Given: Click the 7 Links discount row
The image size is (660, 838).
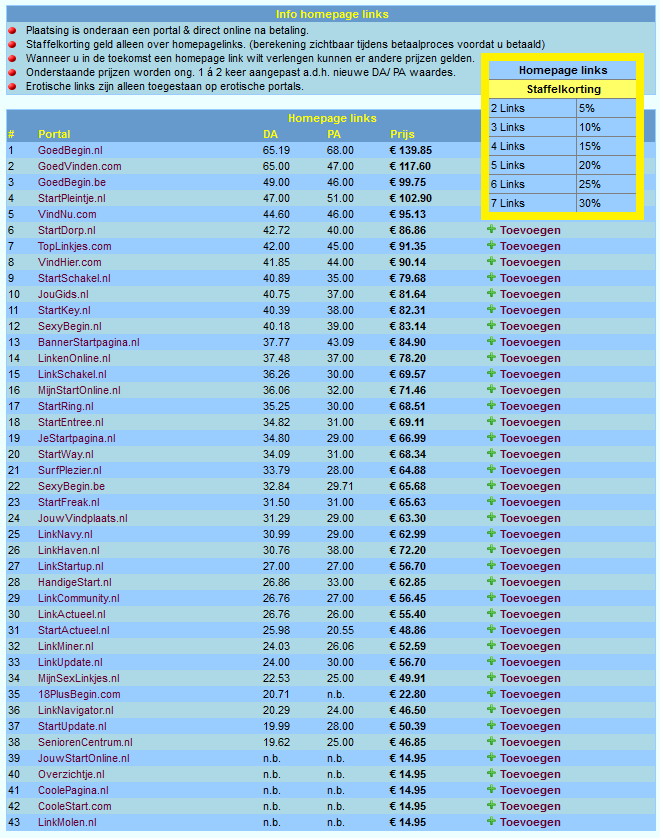Looking at the screenshot, I should [x=563, y=203].
